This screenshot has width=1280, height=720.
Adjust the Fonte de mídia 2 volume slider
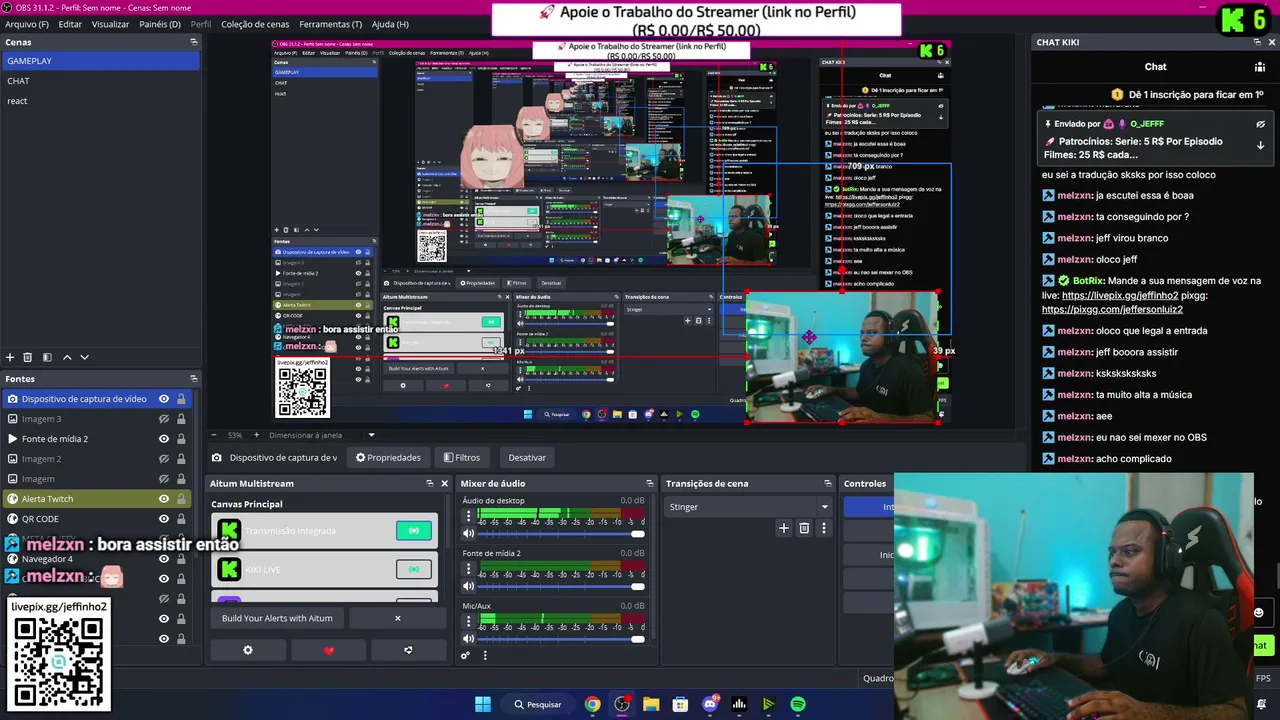tap(562, 586)
